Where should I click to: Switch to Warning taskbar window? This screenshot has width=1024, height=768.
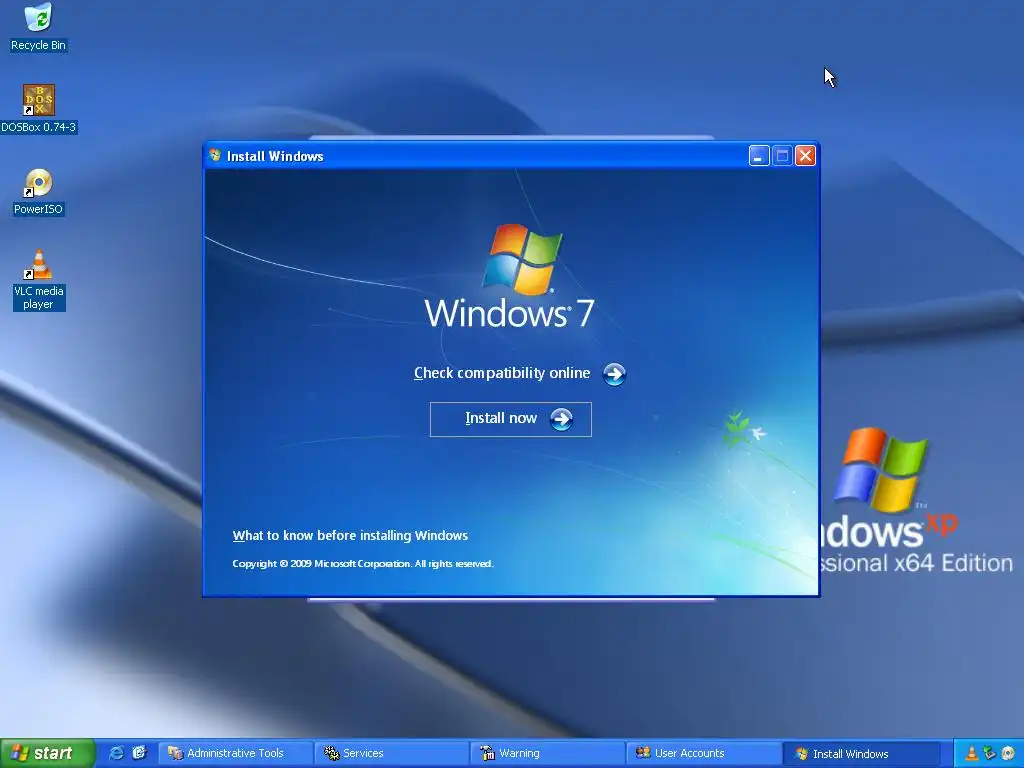pos(547,753)
